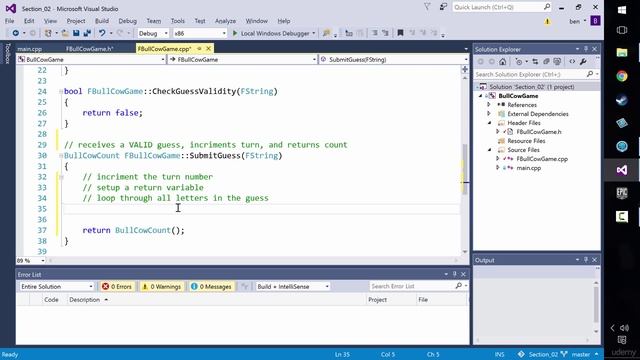Click the Undo arrow in the toolbar
Image resolution: width=640 pixels, height=360 pixels.
click(102, 33)
